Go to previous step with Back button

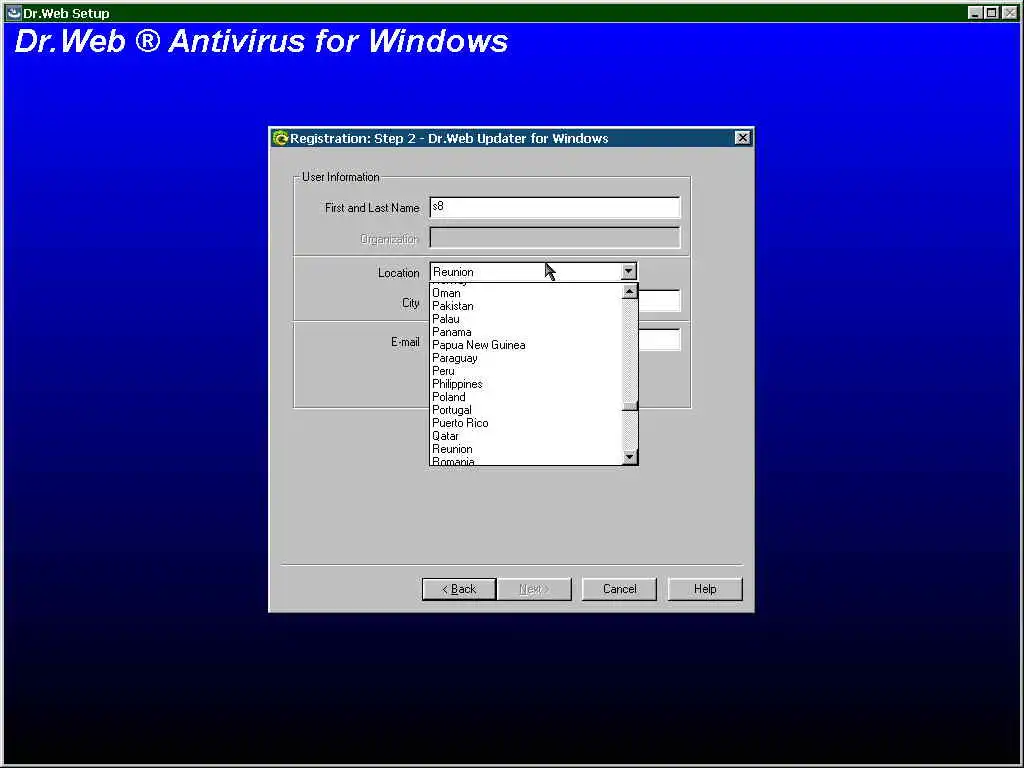[x=459, y=589]
